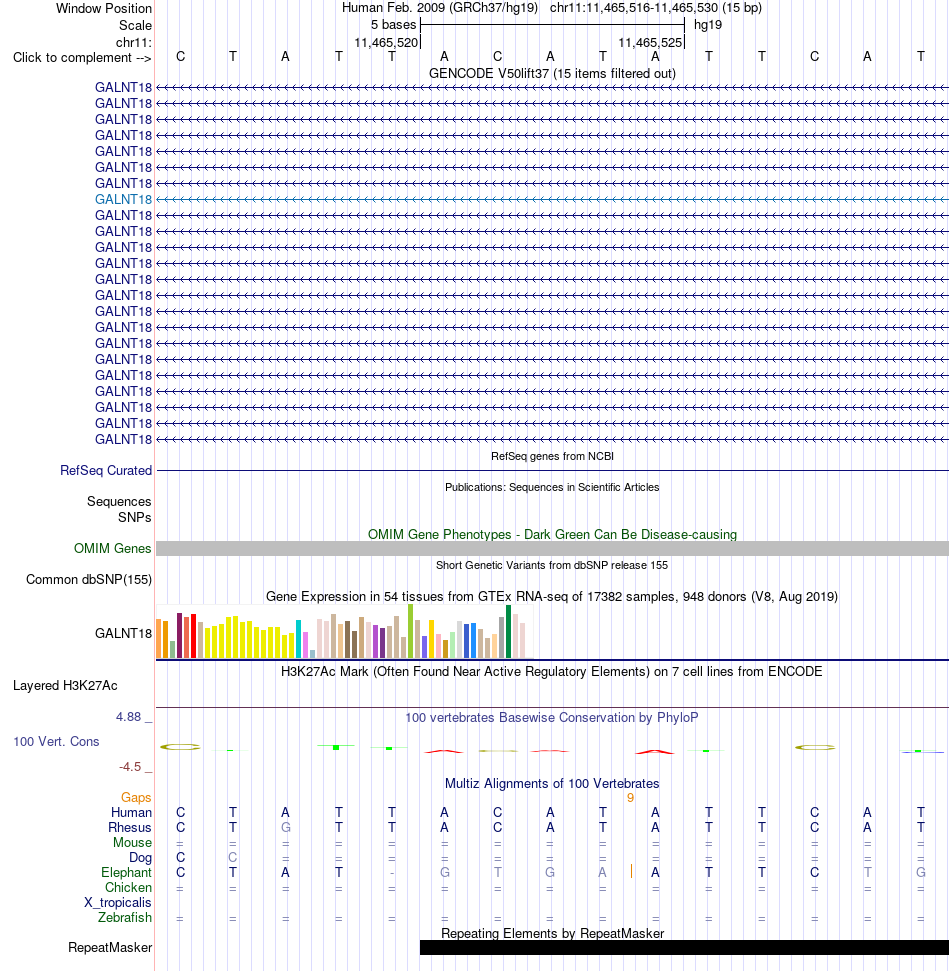Click the gray G mismatch in Rhesus row
Viewport: 950px width, 971px height.
pyautogui.click(x=285, y=828)
